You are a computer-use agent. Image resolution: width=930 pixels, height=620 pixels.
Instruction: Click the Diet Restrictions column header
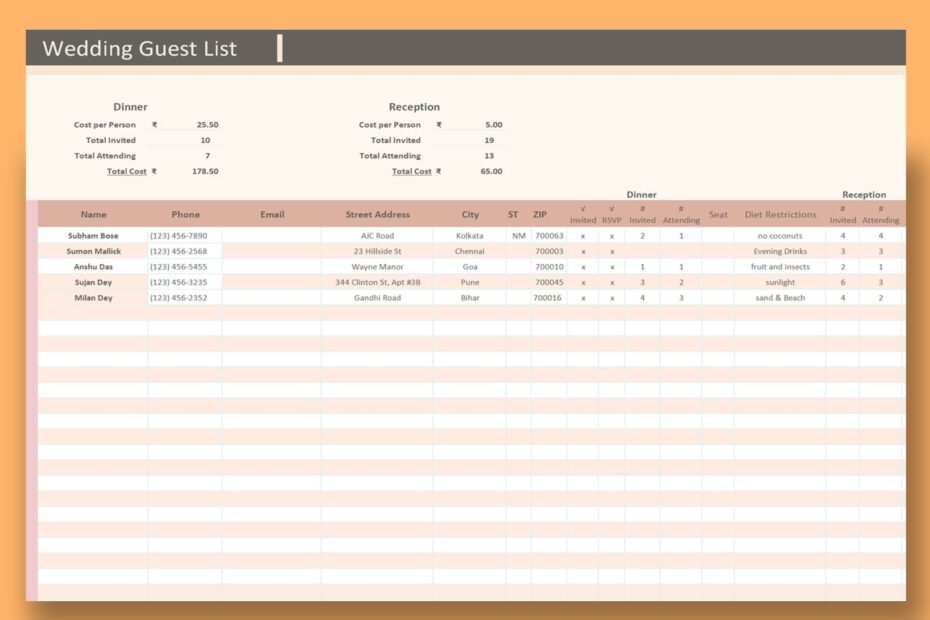pyautogui.click(x=780, y=214)
